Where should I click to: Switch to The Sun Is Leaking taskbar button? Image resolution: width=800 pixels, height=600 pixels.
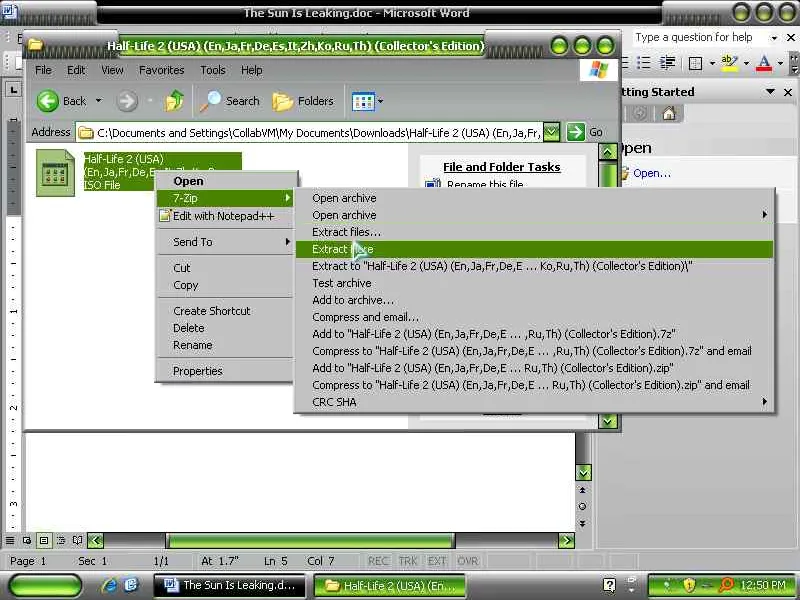coord(230,585)
